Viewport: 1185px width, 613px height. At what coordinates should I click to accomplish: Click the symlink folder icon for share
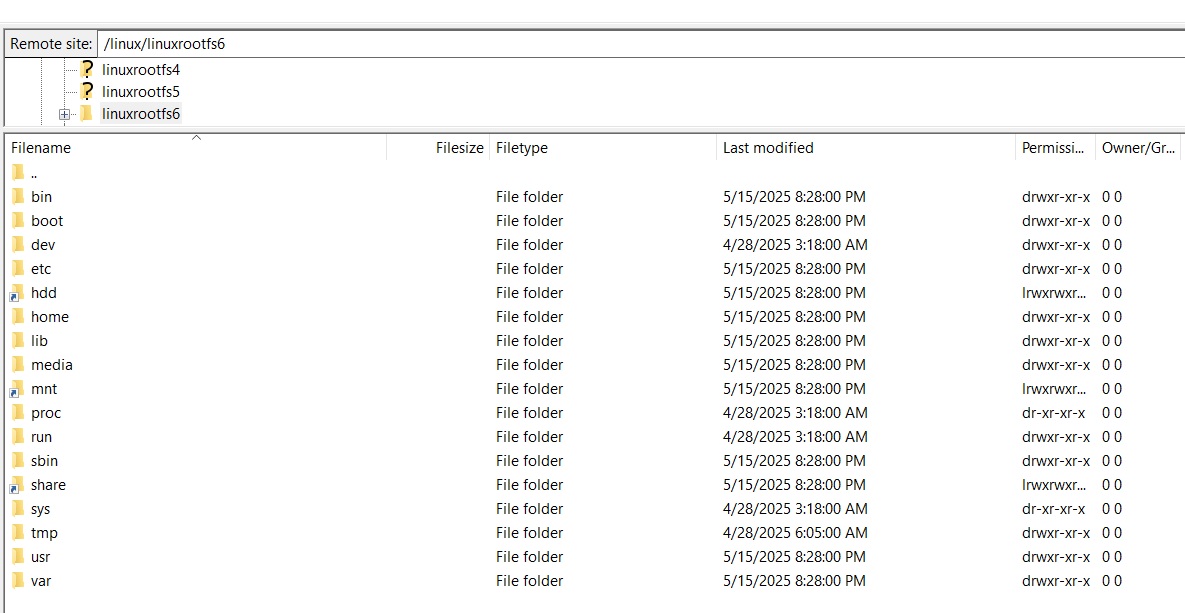coord(17,485)
